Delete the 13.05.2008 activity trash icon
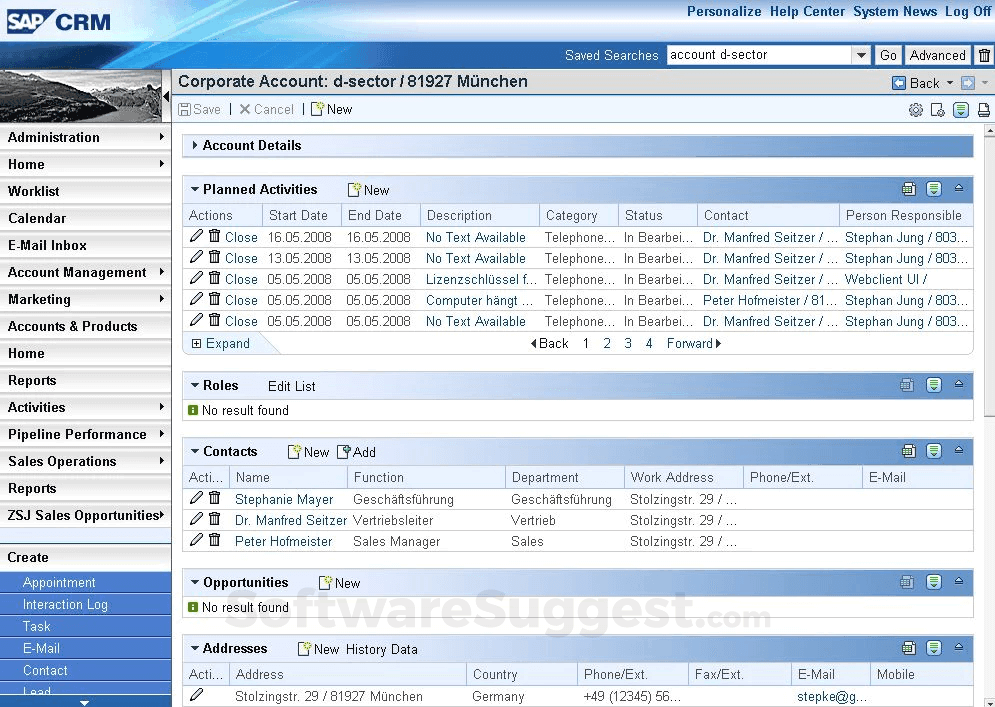 tap(214, 257)
